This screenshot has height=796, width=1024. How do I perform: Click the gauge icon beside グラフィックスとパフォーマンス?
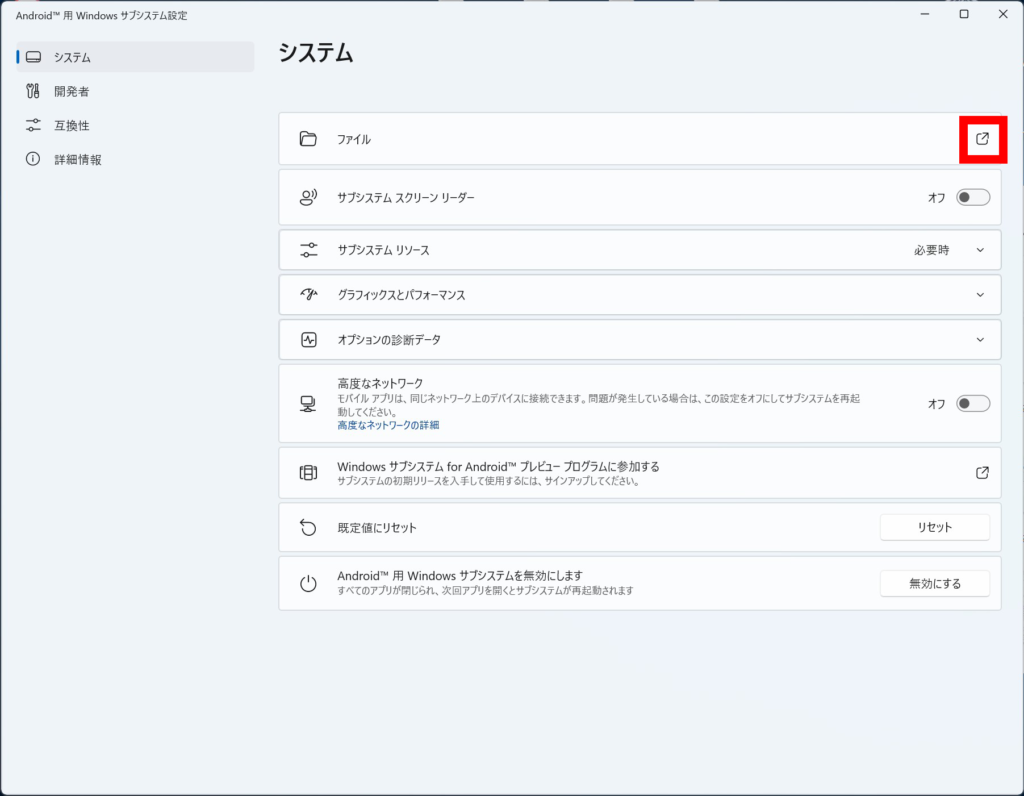[x=308, y=295]
